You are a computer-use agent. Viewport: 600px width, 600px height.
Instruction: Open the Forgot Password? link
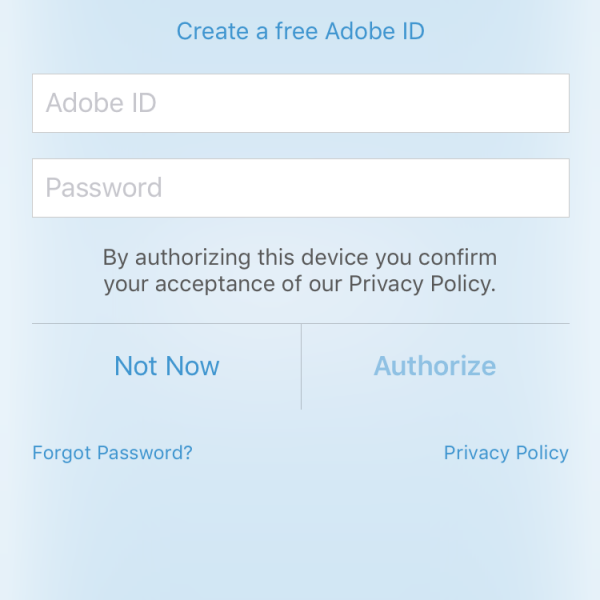coord(112,453)
